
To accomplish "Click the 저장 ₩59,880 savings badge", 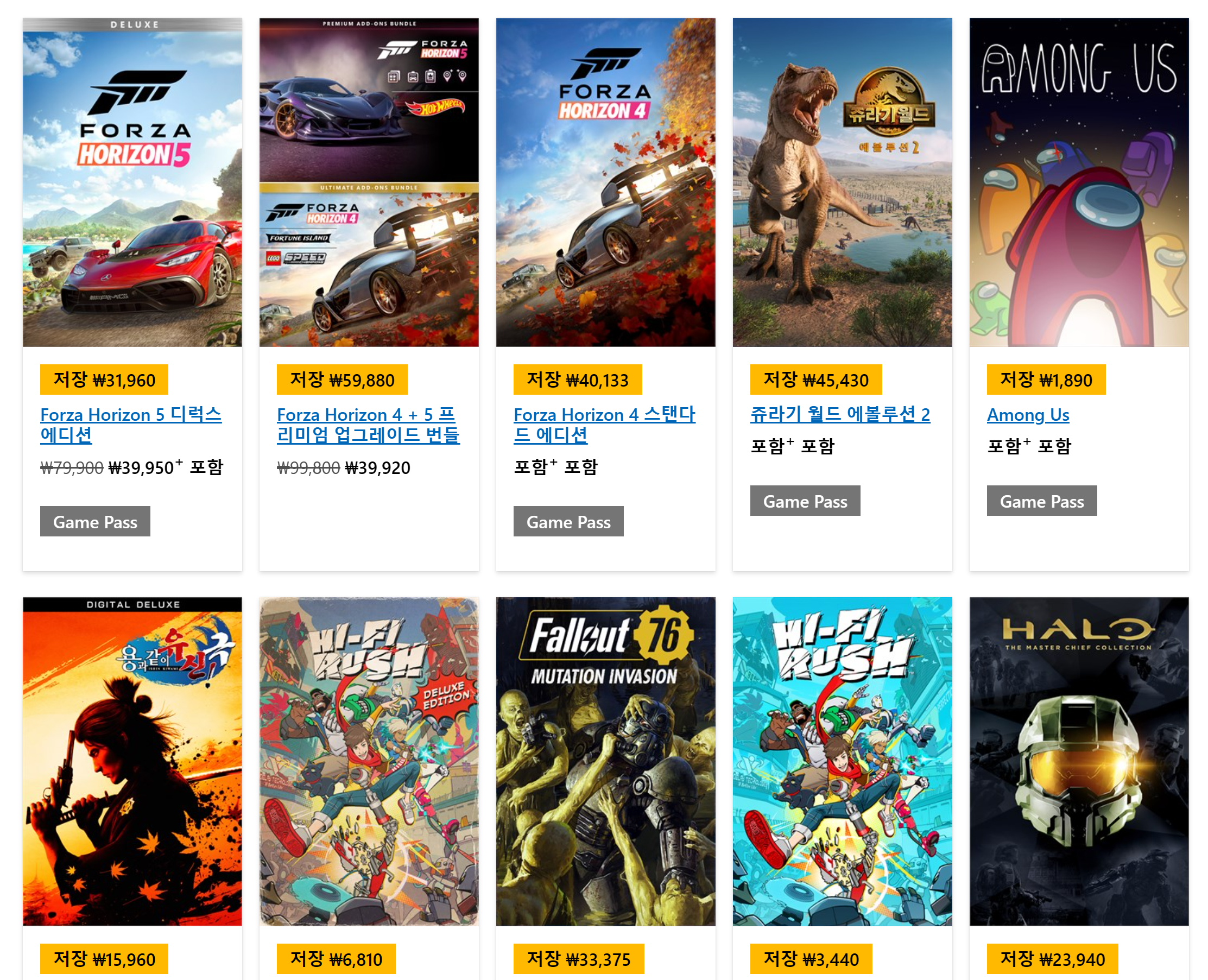I will pyautogui.click(x=342, y=380).
